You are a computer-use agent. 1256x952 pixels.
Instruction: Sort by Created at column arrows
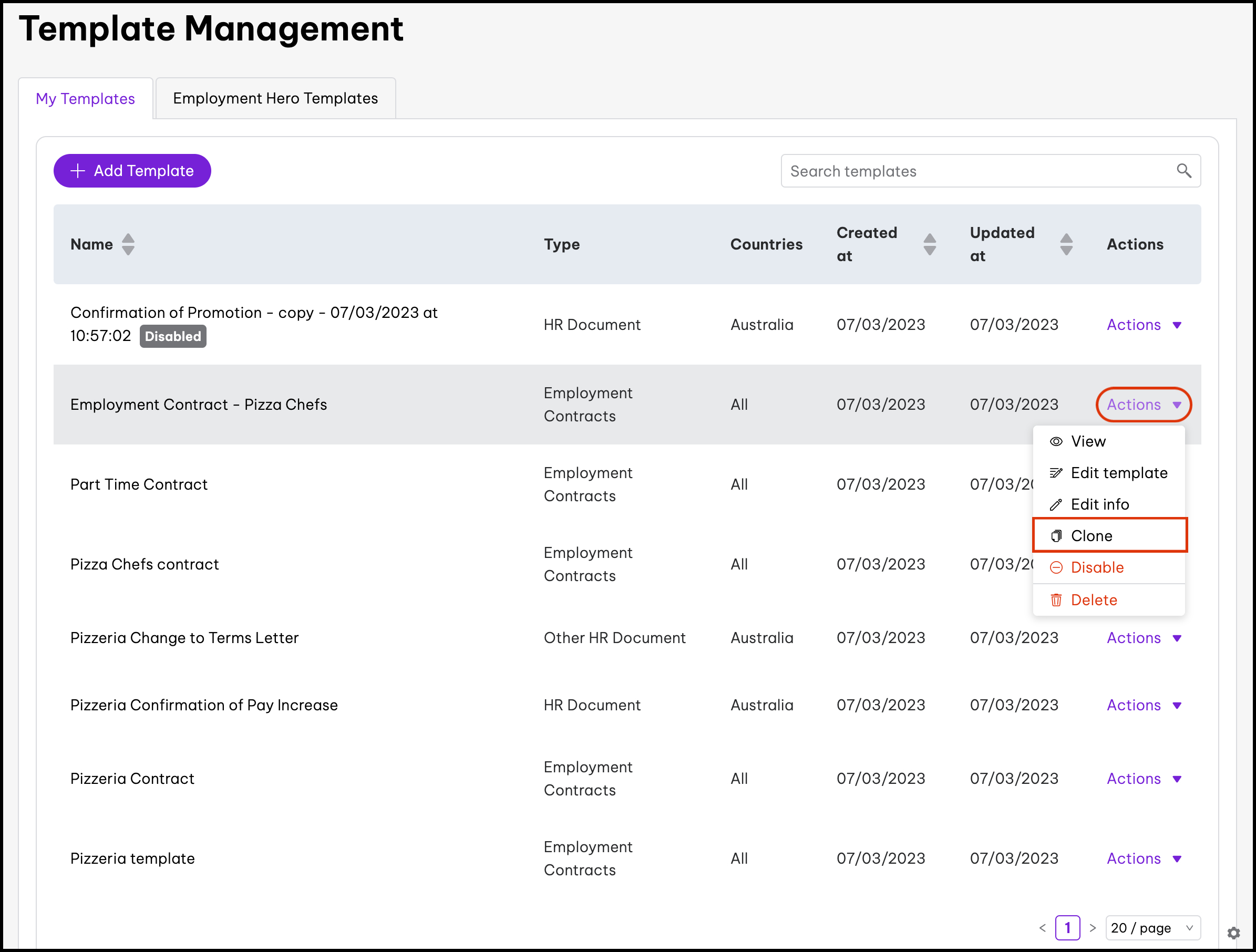point(930,245)
